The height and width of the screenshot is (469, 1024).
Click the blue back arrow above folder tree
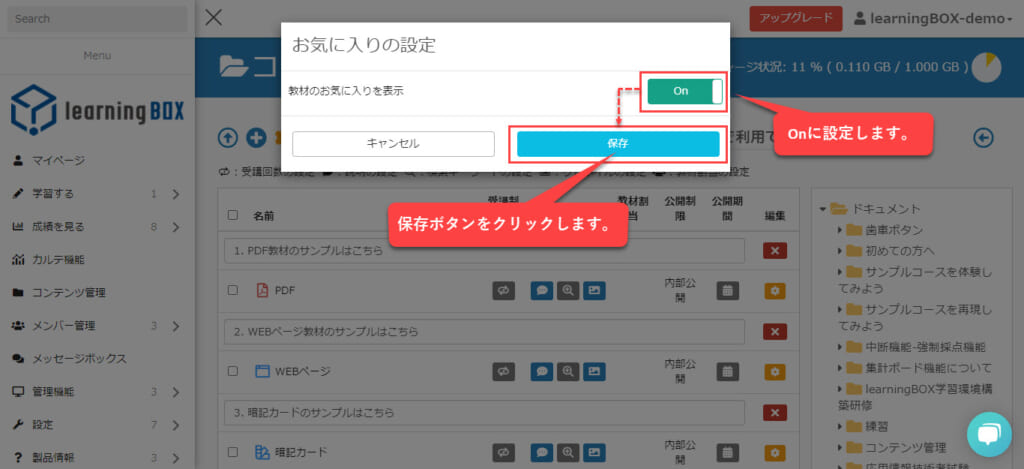pos(983,137)
